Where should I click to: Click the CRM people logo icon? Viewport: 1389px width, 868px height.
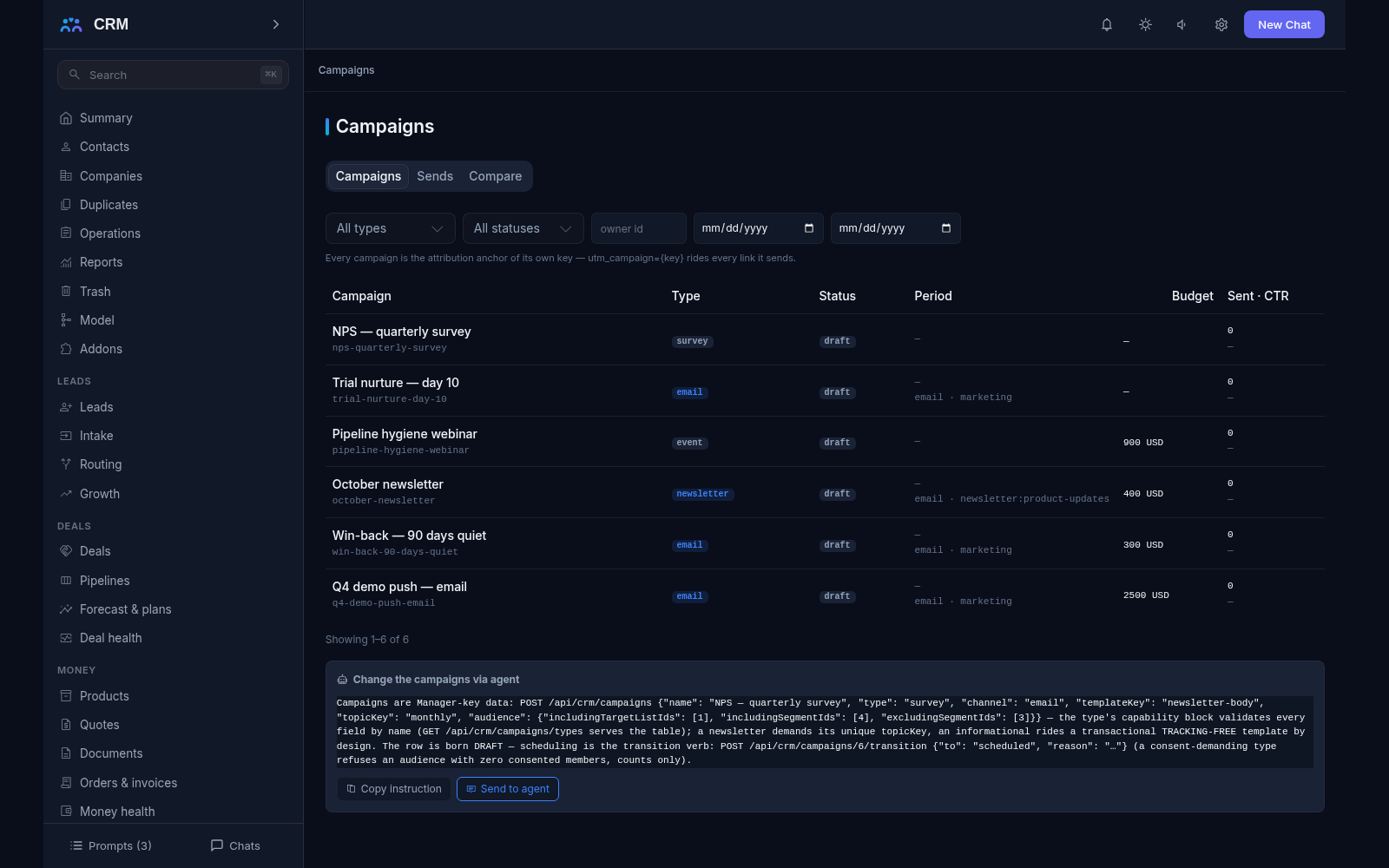71,24
